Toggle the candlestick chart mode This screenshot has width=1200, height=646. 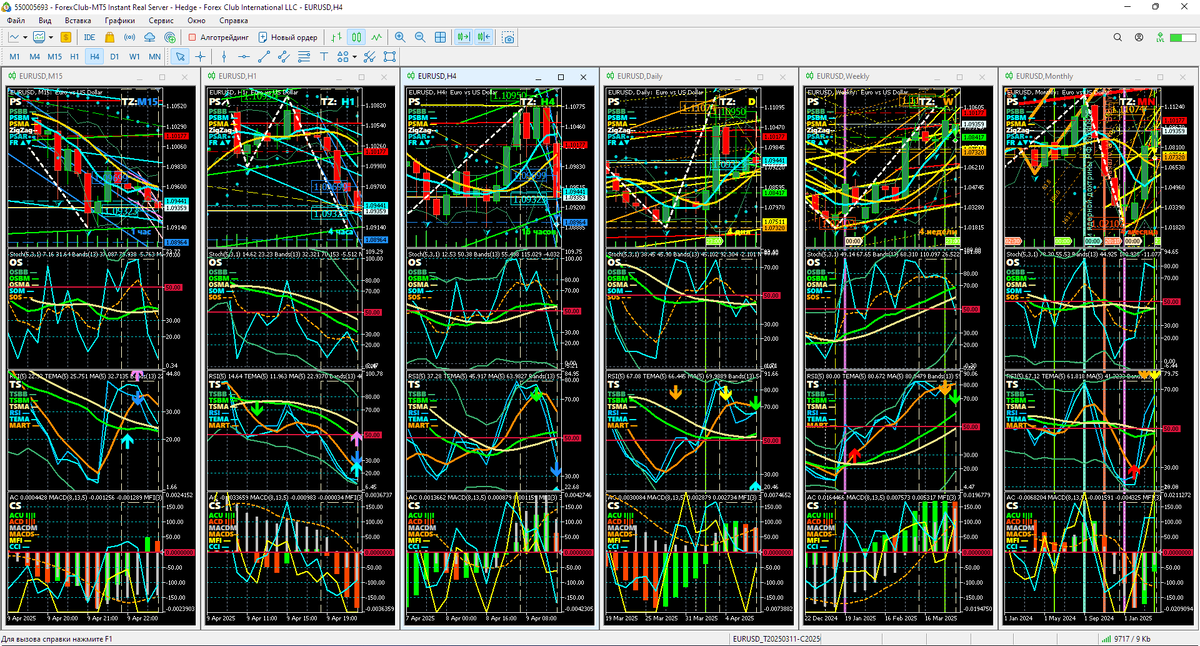click(355, 37)
